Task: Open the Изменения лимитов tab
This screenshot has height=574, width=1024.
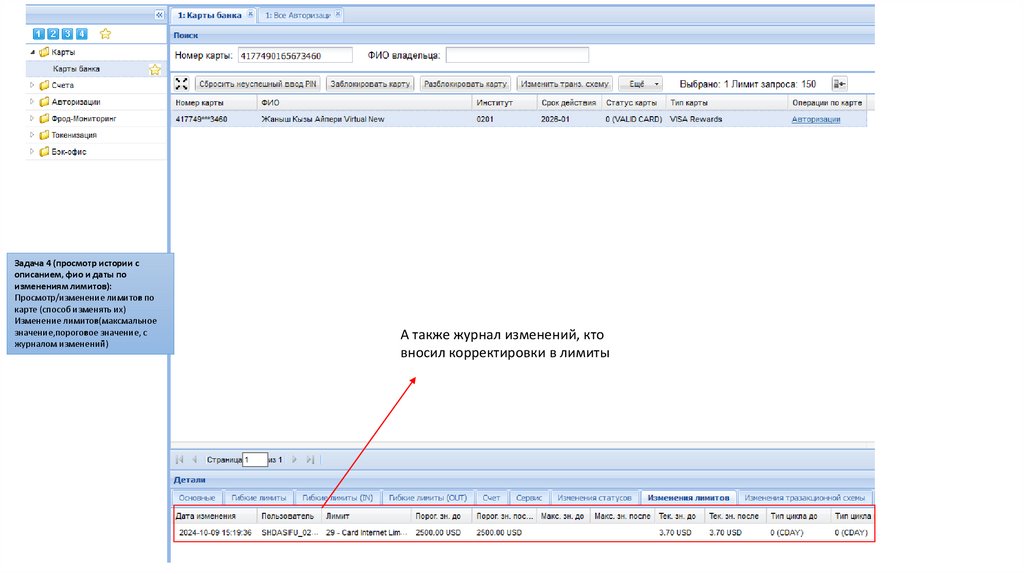Action: [688, 498]
